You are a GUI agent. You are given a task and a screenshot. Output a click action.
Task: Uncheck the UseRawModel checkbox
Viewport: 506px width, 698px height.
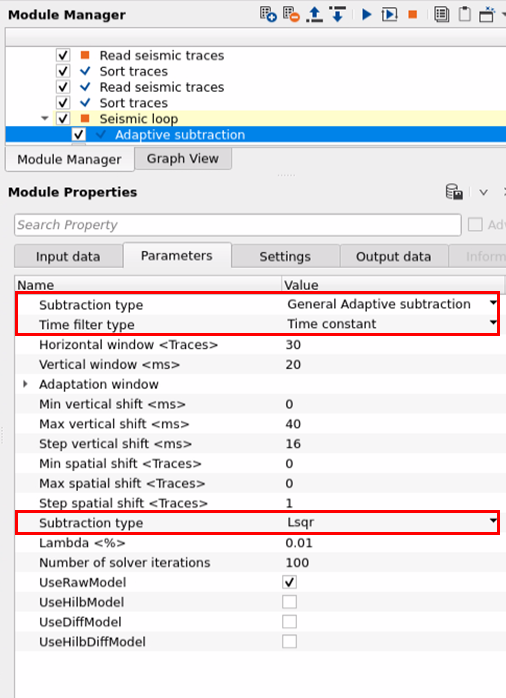(x=289, y=582)
